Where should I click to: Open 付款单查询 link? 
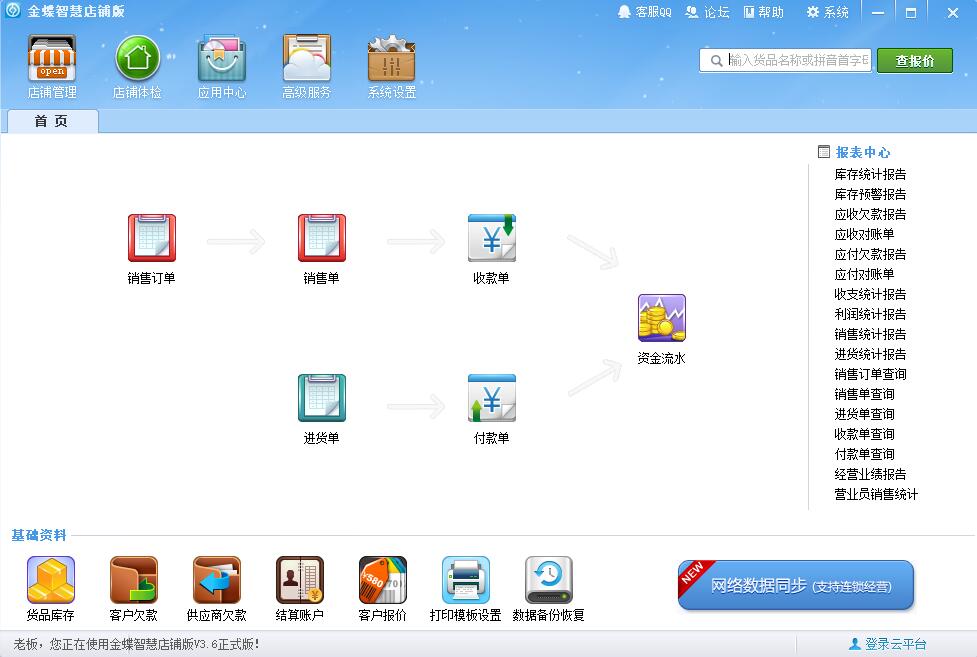tap(864, 454)
